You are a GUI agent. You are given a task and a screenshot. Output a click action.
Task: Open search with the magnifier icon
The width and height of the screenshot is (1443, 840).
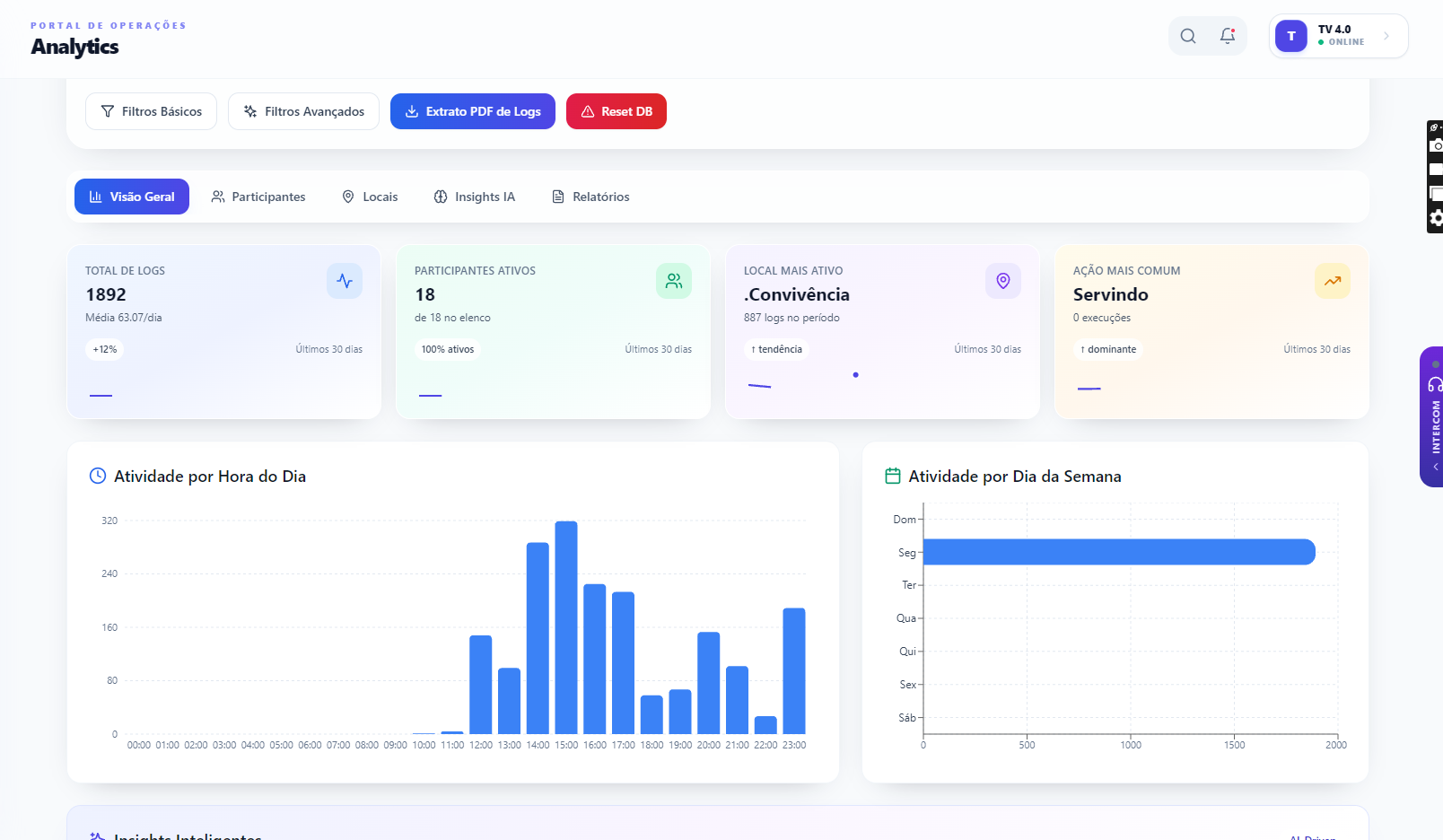[x=1188, y=36]
